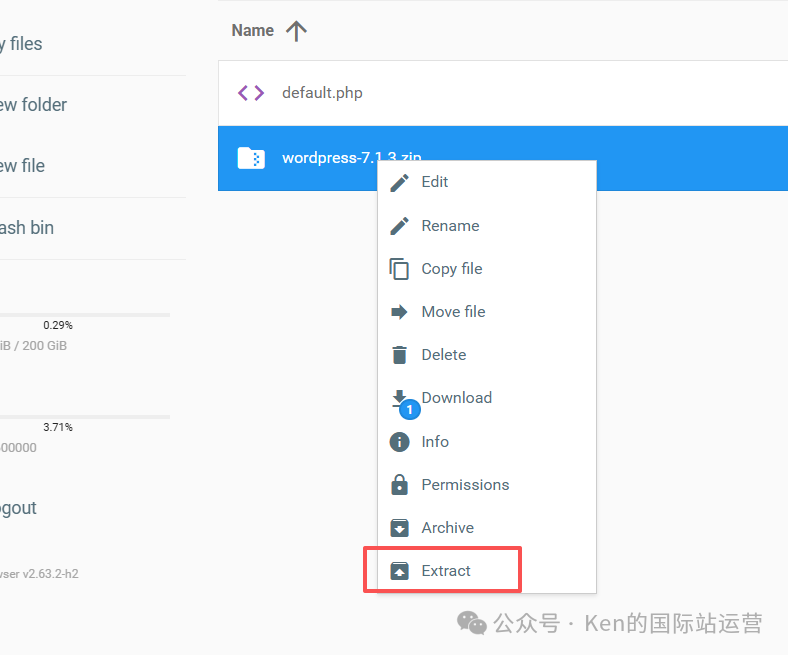This screenshot has height=655, width=788.
Task: Choose Delete from the context menu
Action: [487, 355]
